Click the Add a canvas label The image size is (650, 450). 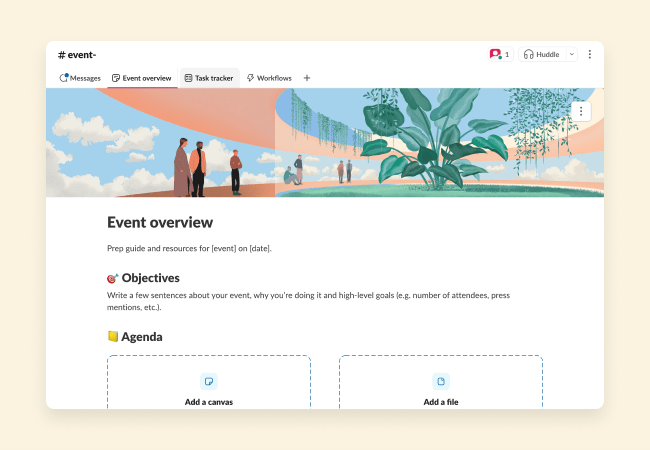208,402
